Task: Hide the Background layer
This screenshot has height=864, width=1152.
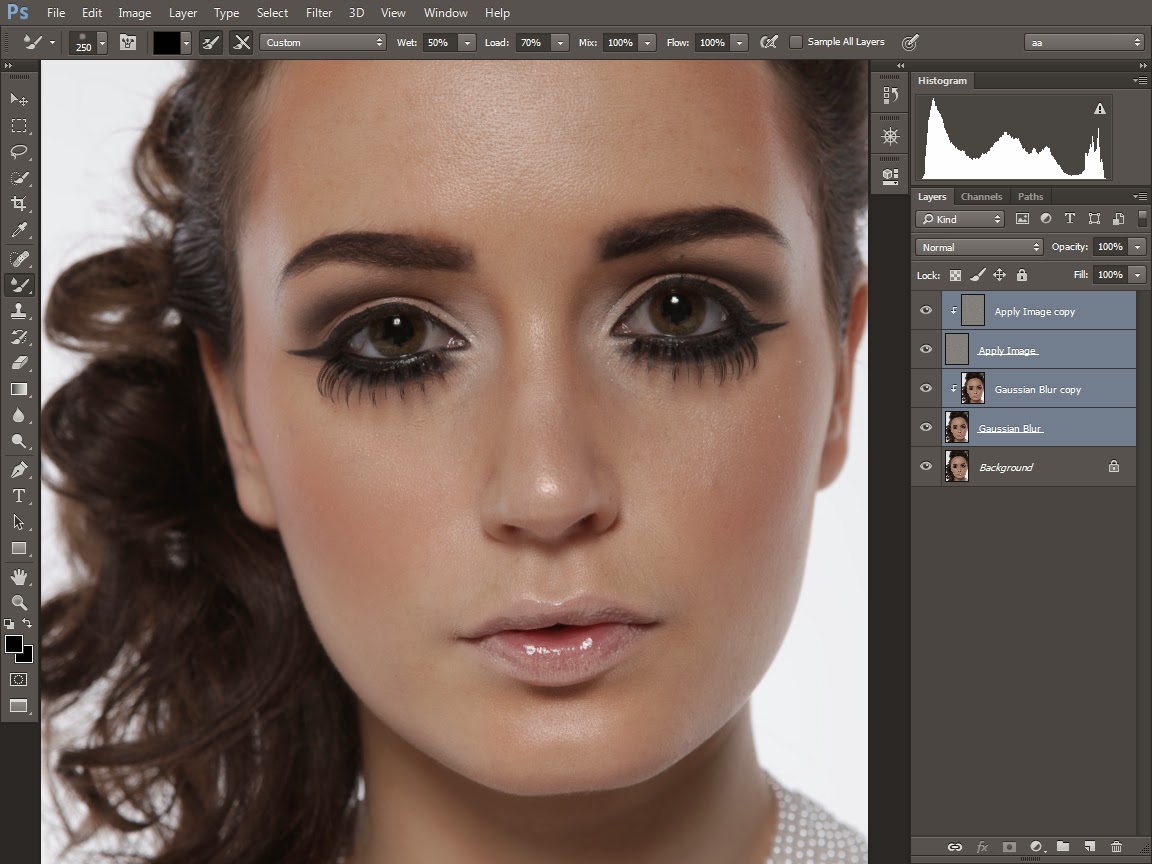Action: point(926,467)
